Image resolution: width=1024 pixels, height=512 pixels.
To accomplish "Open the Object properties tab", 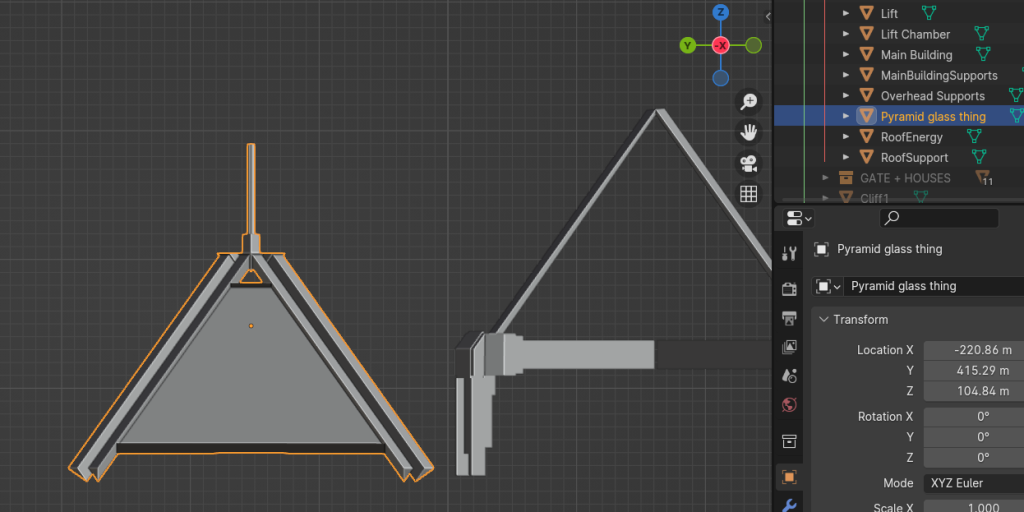I will [x=789, y=477].
